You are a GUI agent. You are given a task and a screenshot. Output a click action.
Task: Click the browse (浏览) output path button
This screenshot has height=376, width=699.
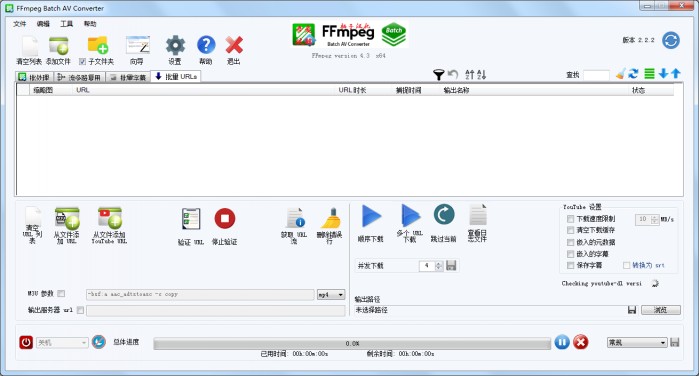pyautogui.click(x=661, y=310)
